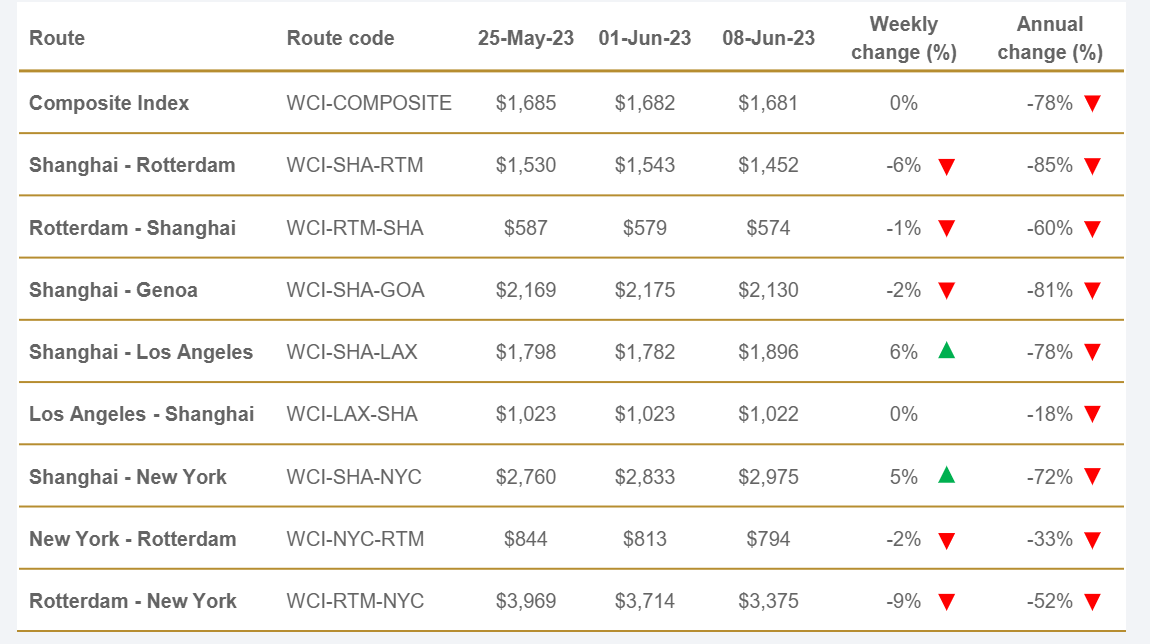Screen dimensions: 1150x644
Task: Select the Shanghai - Genoa route name
Action: click(113, 290)
